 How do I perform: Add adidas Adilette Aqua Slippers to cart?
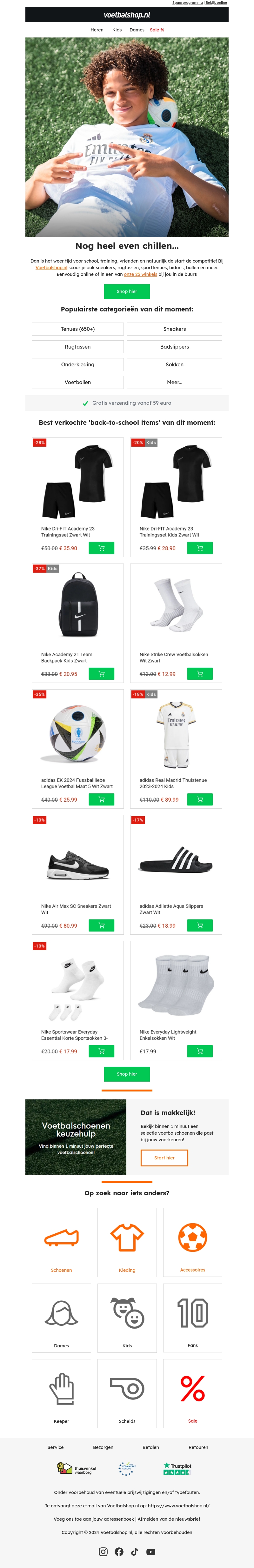click(x=199, y=925)
